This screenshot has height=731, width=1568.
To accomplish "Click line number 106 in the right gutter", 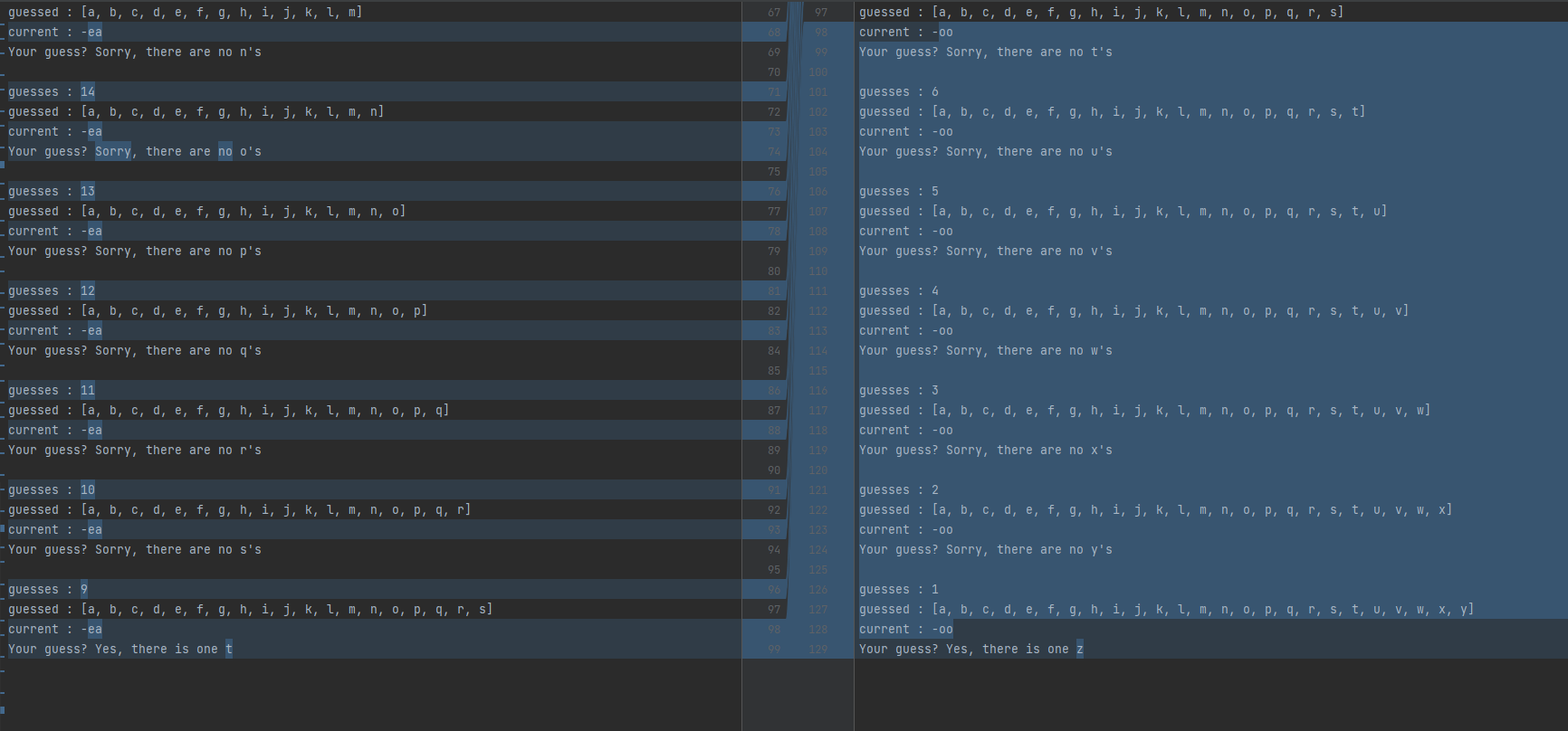I will click(x=817, y=192).
